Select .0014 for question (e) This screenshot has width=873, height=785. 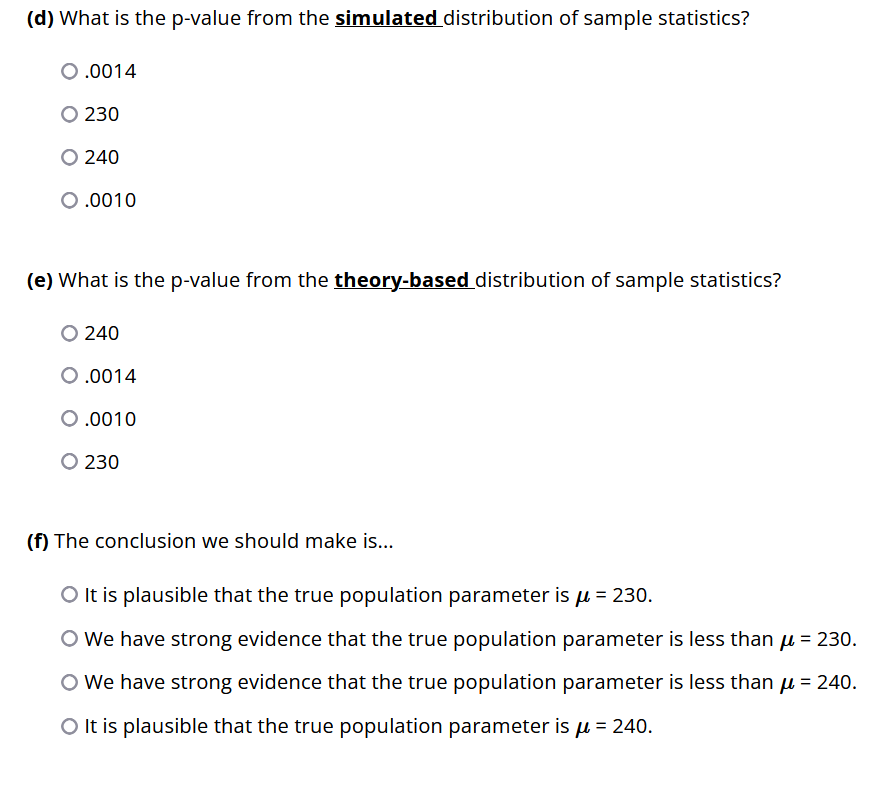pyautogui.click(x=68, y=375)
